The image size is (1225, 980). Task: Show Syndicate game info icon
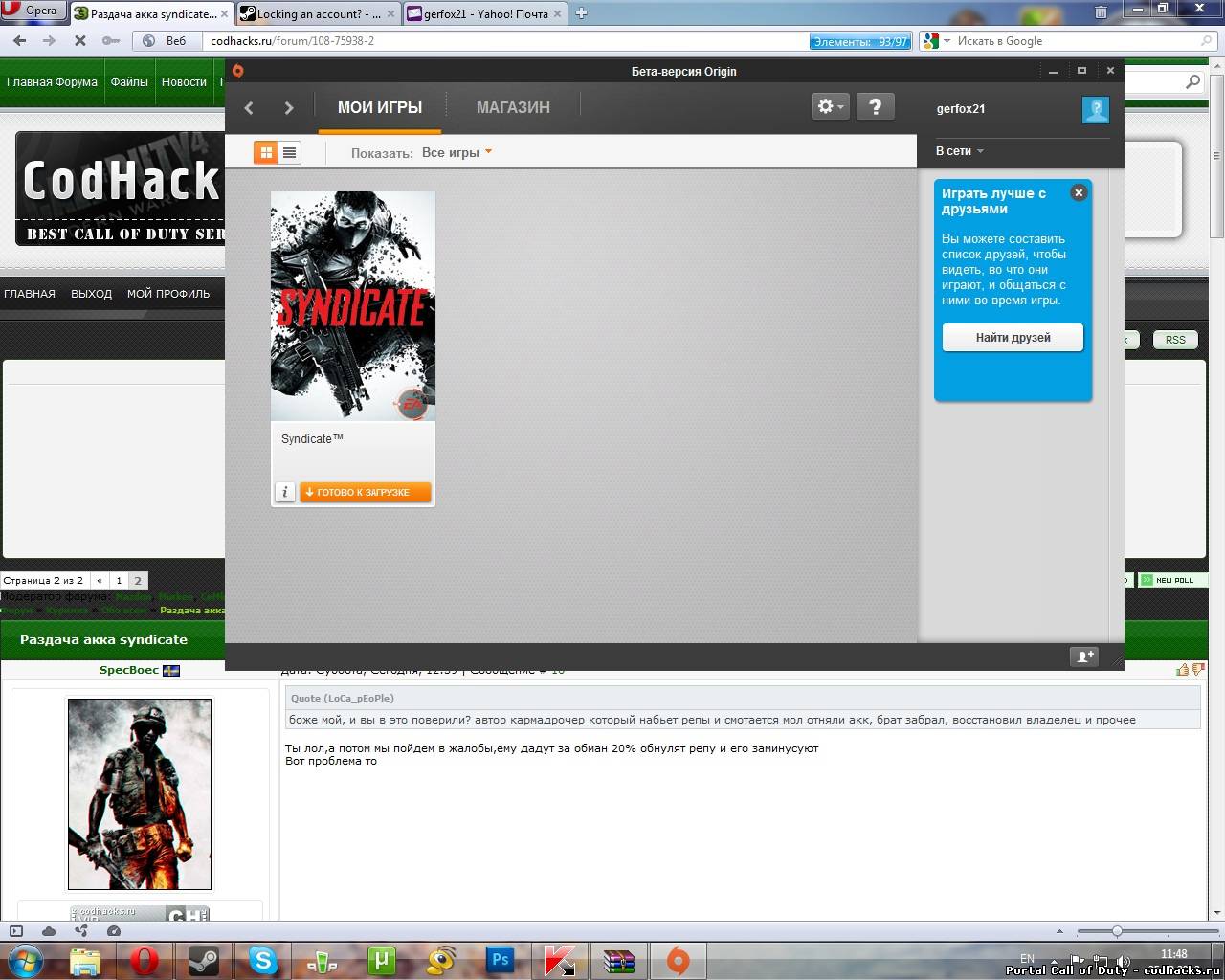point(284,492)
